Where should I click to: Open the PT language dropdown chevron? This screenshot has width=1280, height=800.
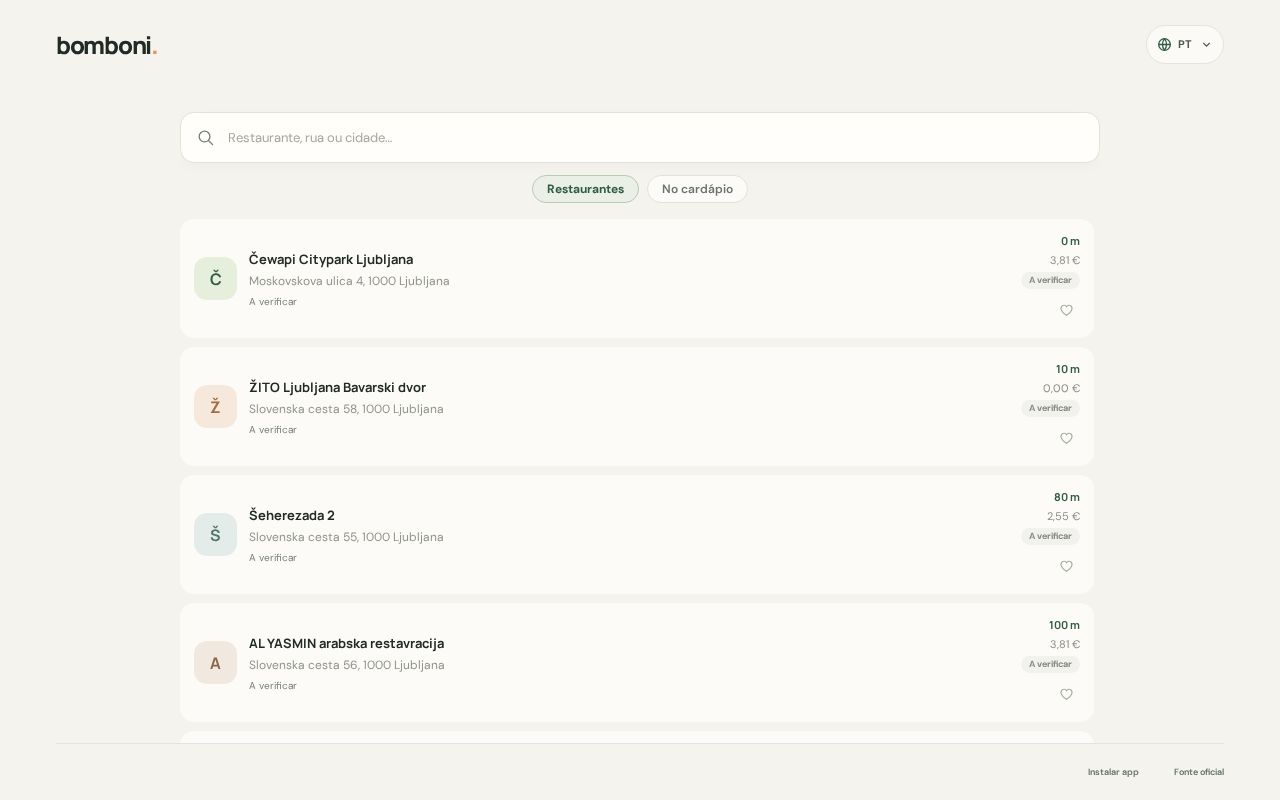pos(1206,45)
